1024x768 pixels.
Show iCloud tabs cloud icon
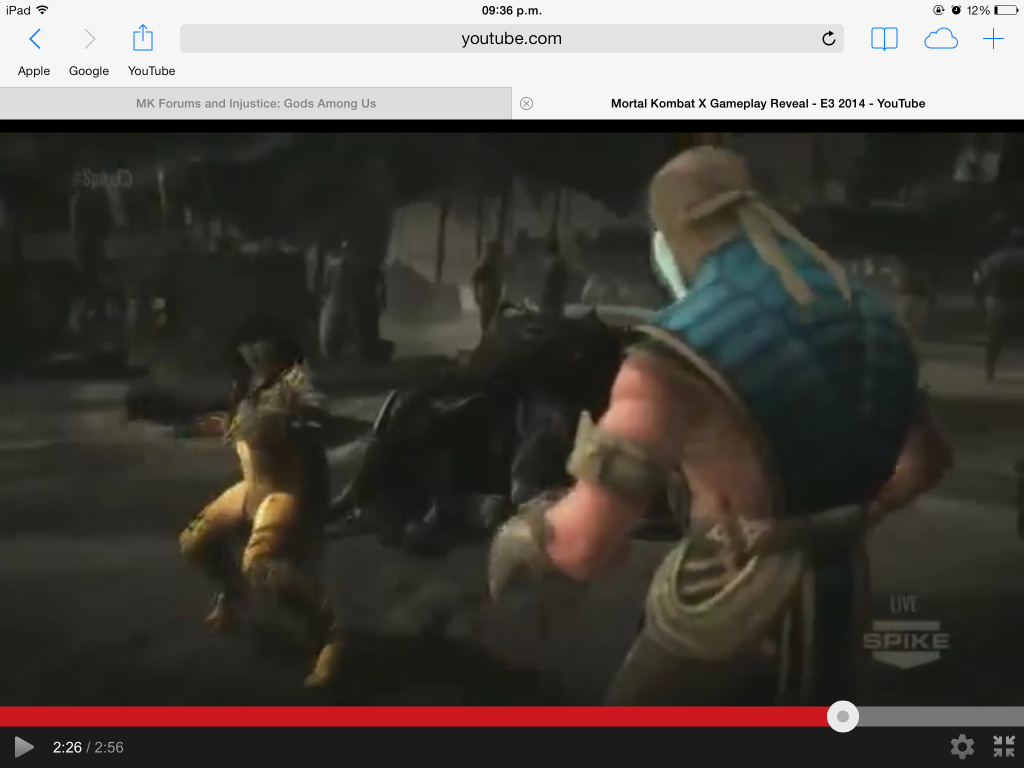coord(941,39)
